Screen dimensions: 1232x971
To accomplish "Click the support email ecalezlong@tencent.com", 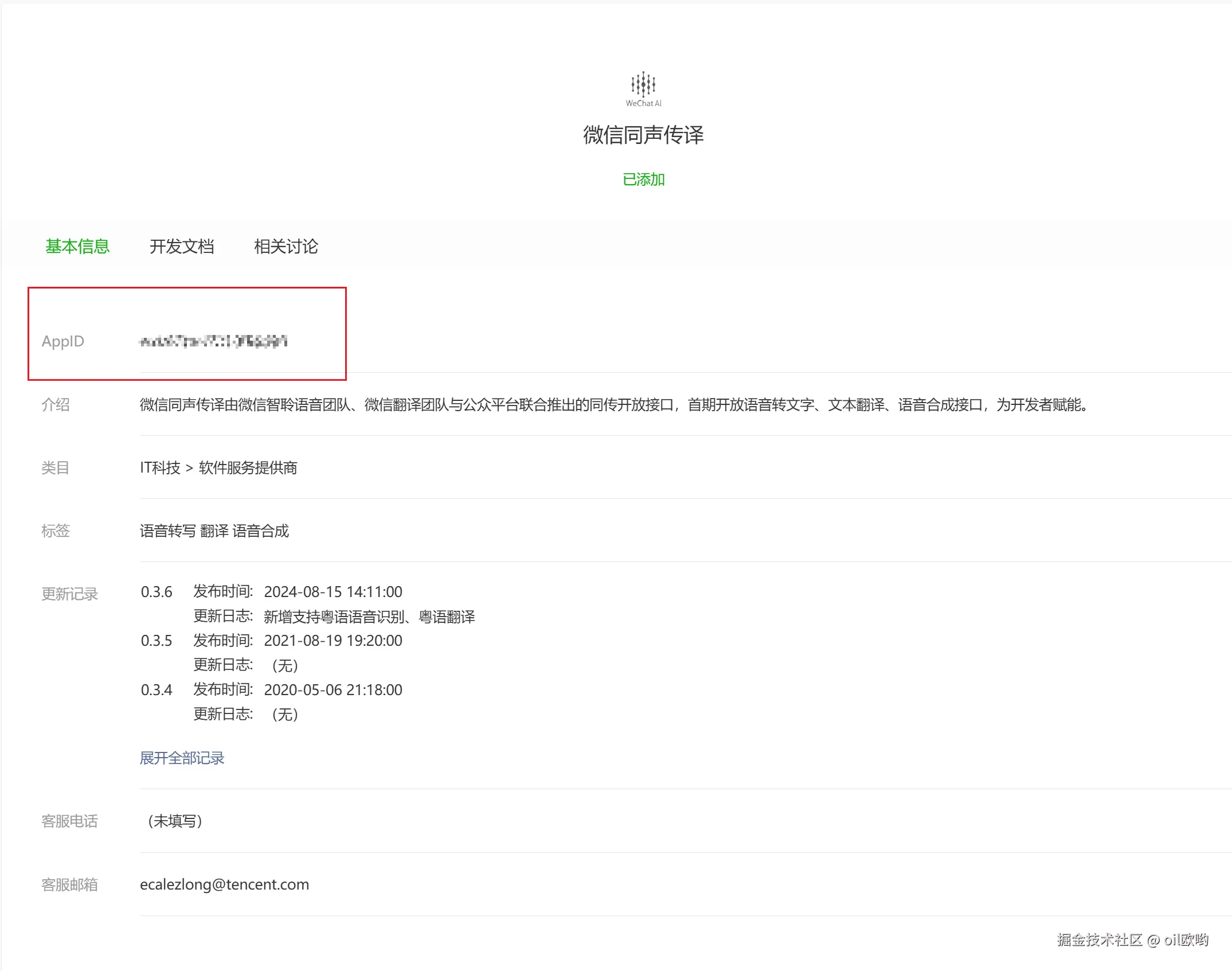I will click(x=224, y=884).
